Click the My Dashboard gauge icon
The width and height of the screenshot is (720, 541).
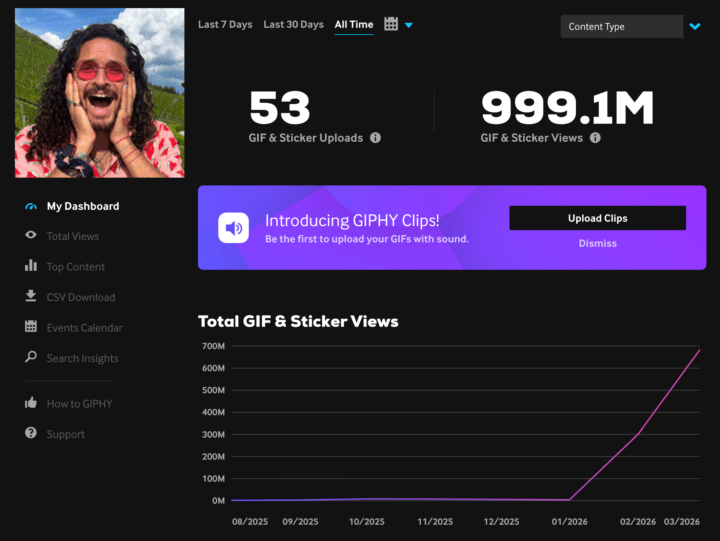click(x=31, y=206)
